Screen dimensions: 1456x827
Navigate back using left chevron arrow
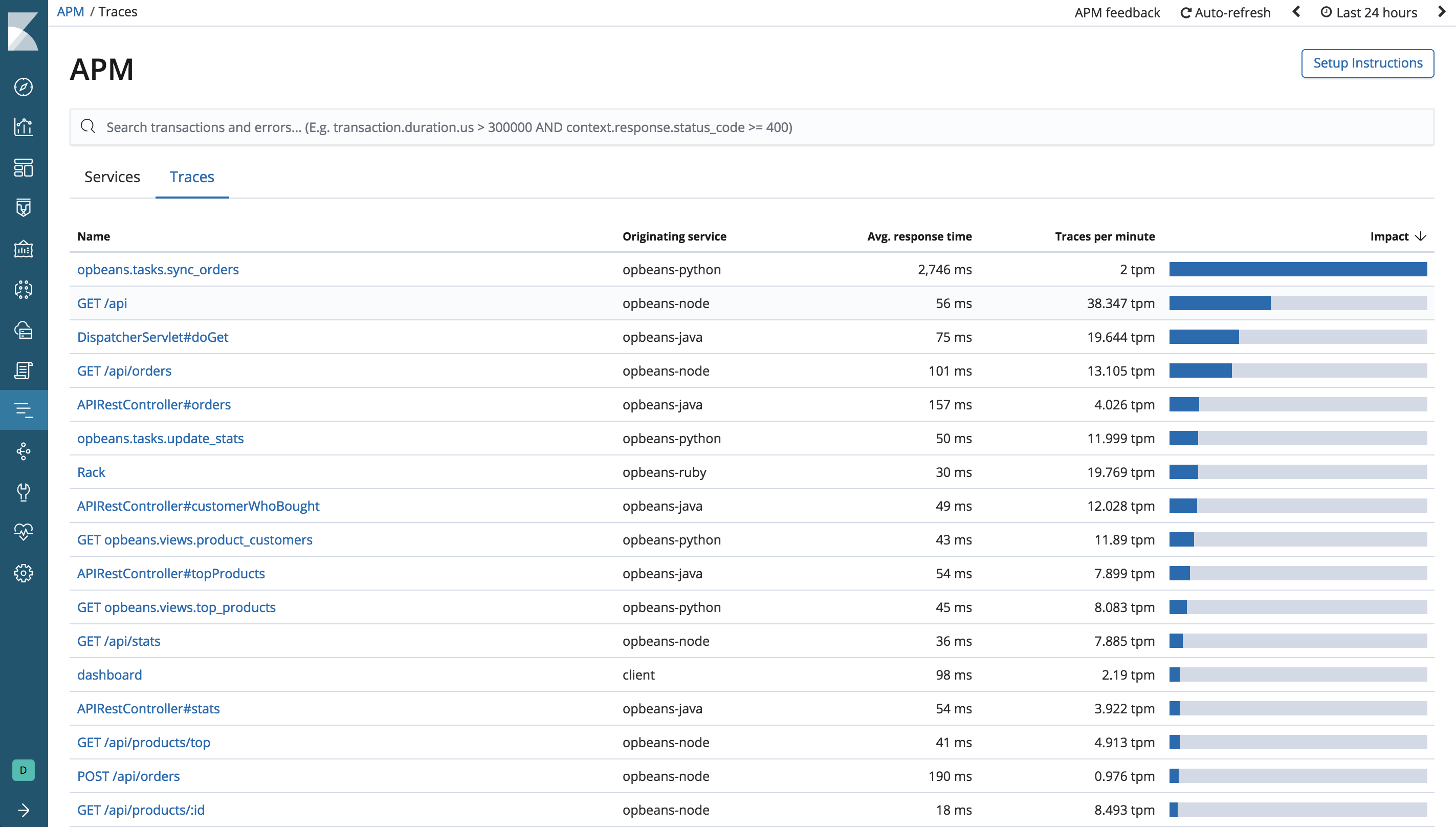click(1297, 12)
